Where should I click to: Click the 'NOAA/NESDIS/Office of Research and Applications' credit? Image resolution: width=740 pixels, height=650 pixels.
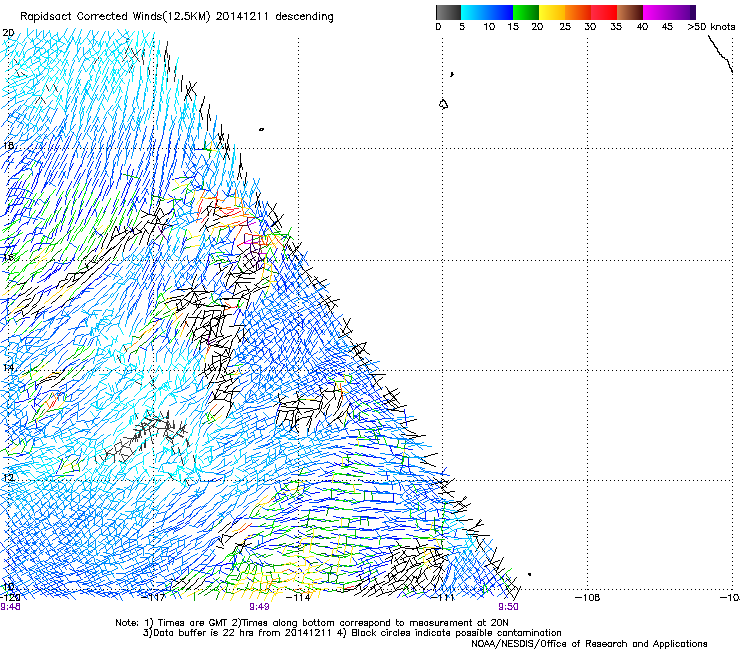tap(589, 644)
